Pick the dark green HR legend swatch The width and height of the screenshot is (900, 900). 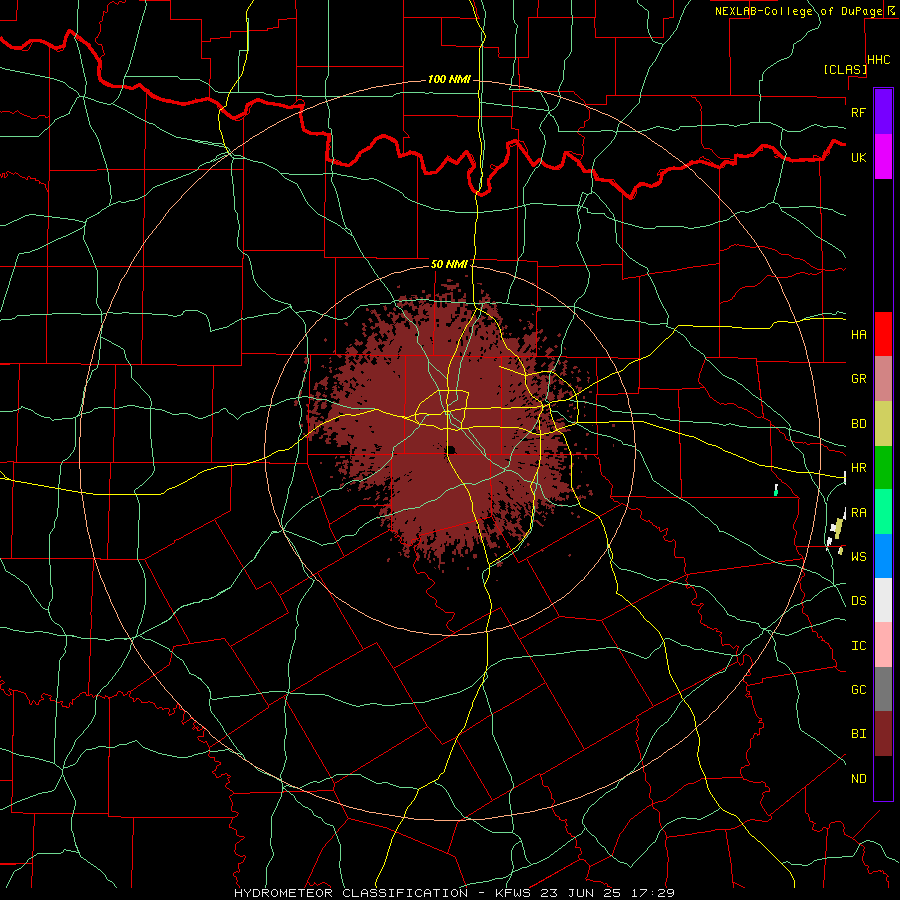pyautogui.click(x=883, y=467)
